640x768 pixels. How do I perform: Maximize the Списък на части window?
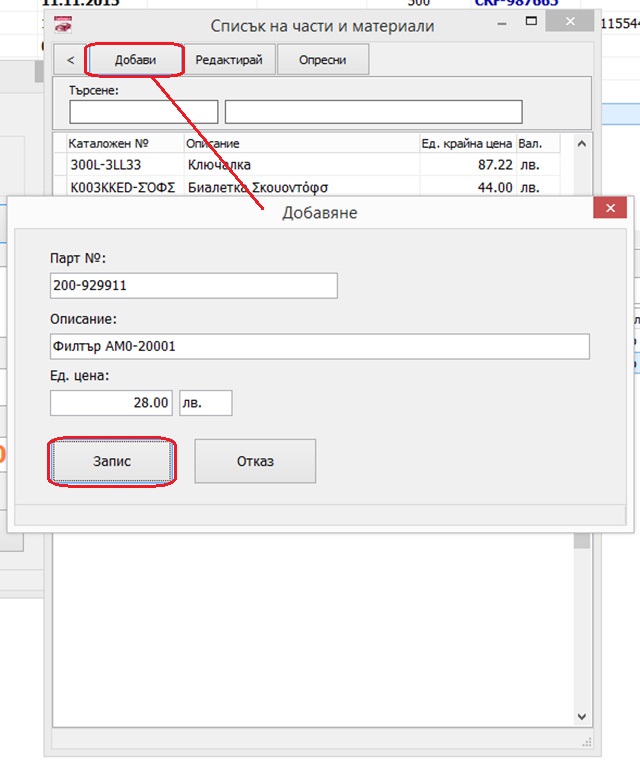531,21
